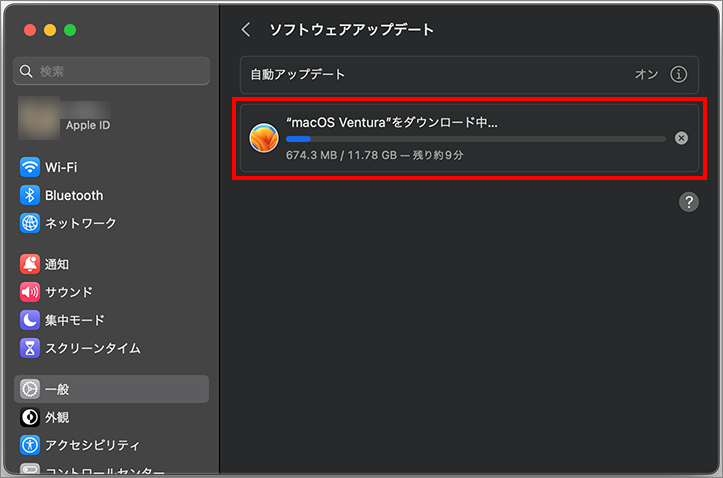Open the help question mark button
Image resolution: width=723 pixels, height=478 pixels.
689,202
